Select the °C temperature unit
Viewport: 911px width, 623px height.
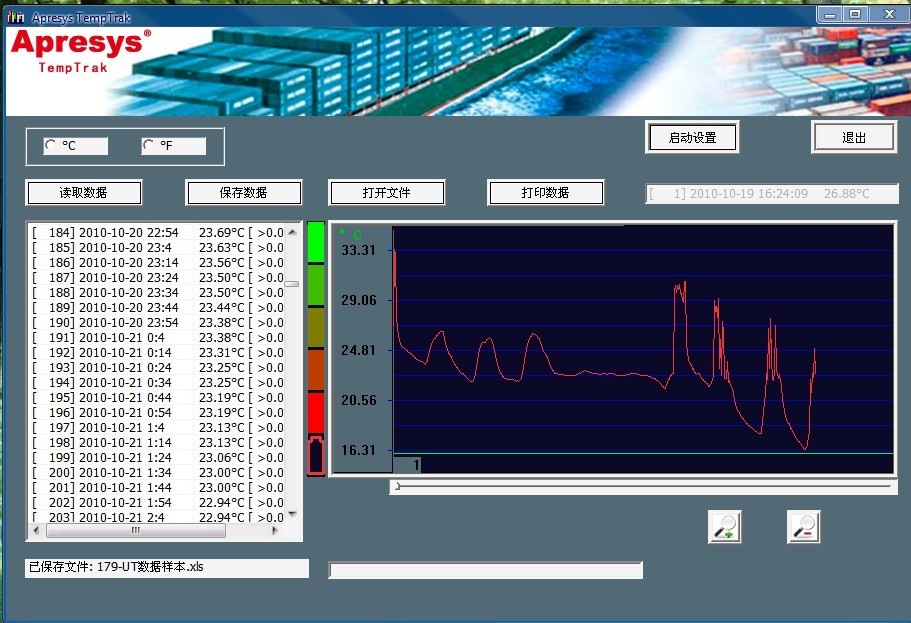pyautogui.click(x=50, y=146)
